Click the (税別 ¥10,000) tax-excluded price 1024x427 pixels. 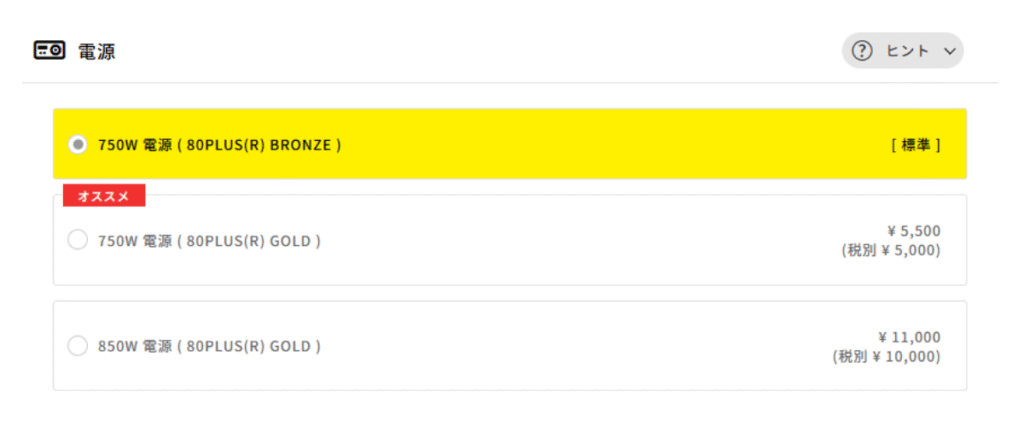(886, 356)
